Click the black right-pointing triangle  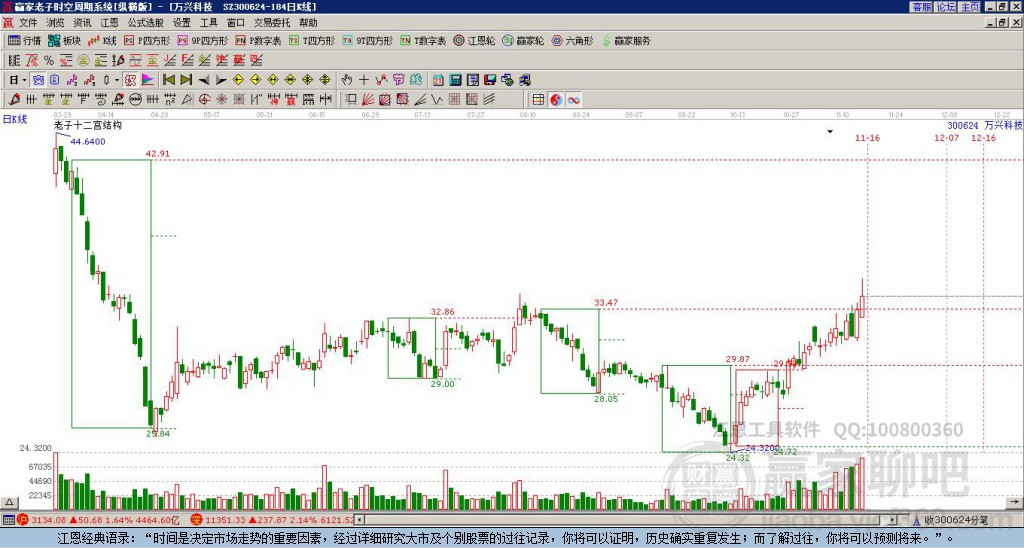coord(221,80)
